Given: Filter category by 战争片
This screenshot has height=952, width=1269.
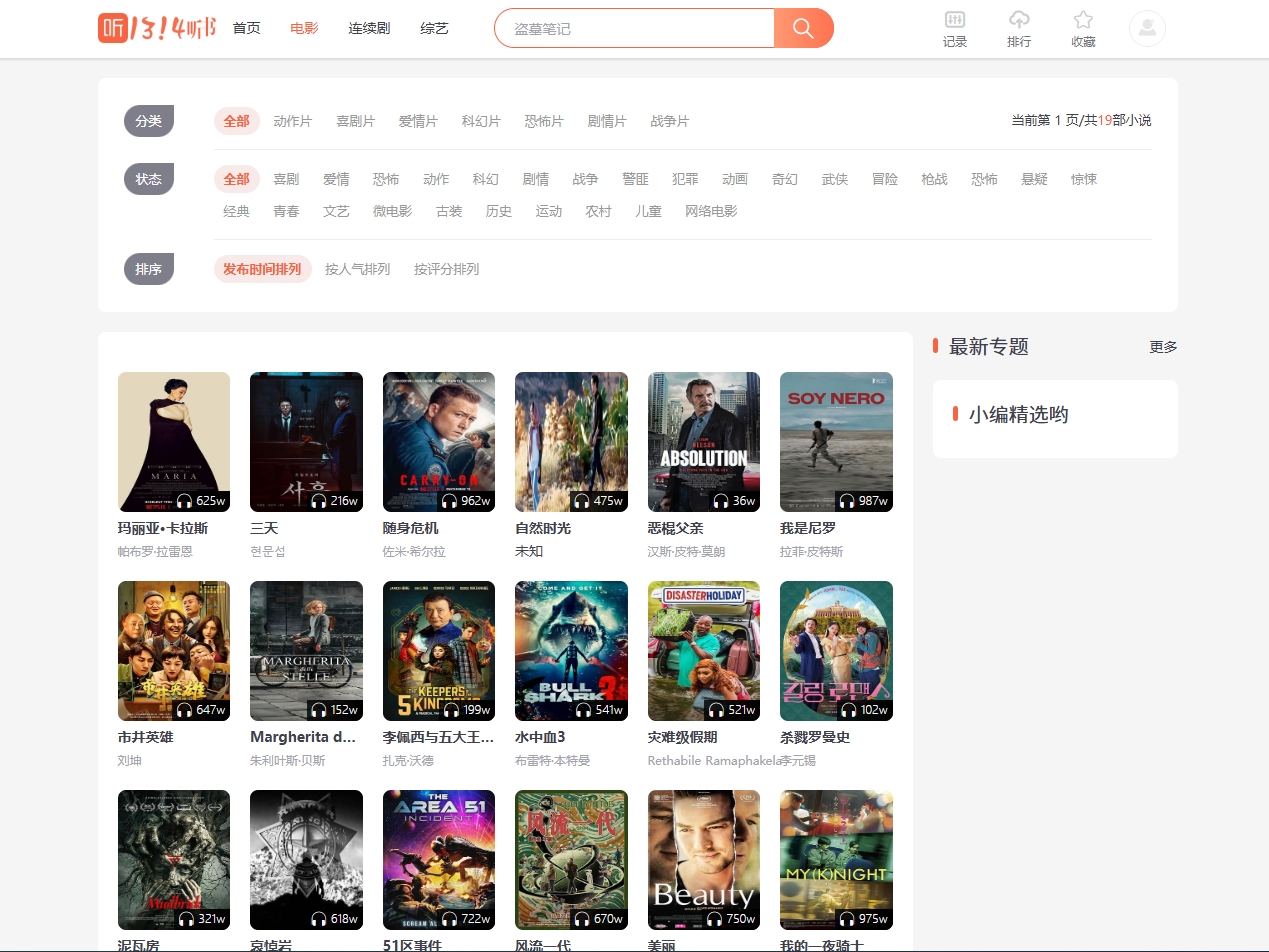Looking at the screenshot, I should click(670, 121).
